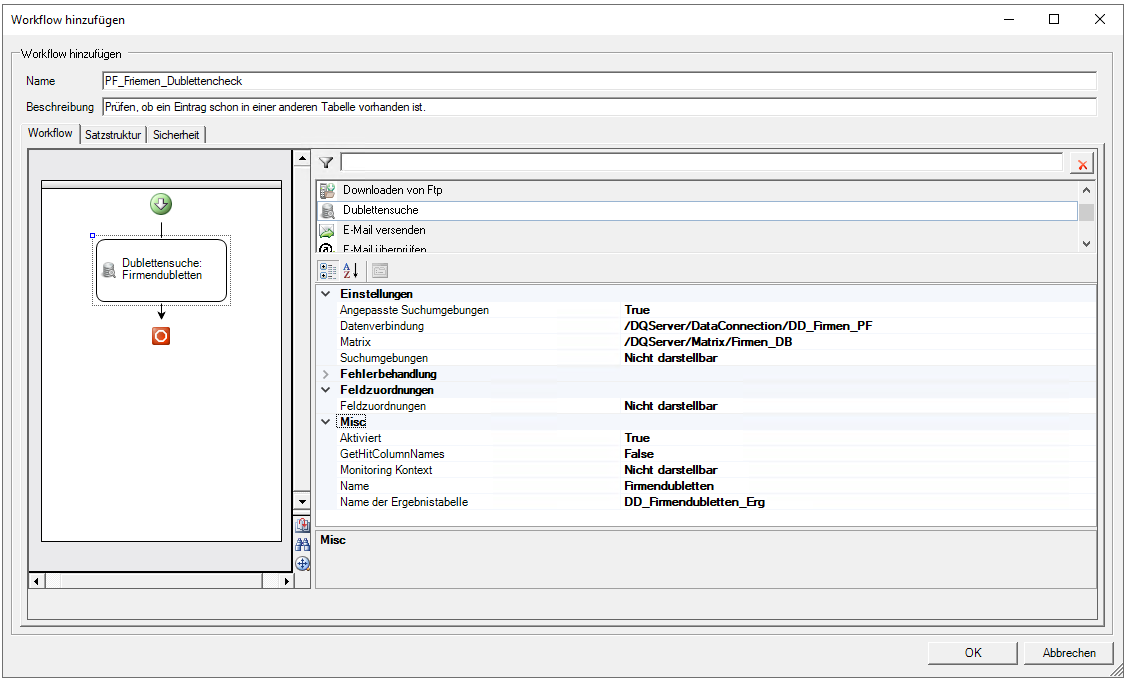Viewport: 1127px width, 683px height.
Task: Select the Monitoring Kontext property label
Action: click(386, 470)
